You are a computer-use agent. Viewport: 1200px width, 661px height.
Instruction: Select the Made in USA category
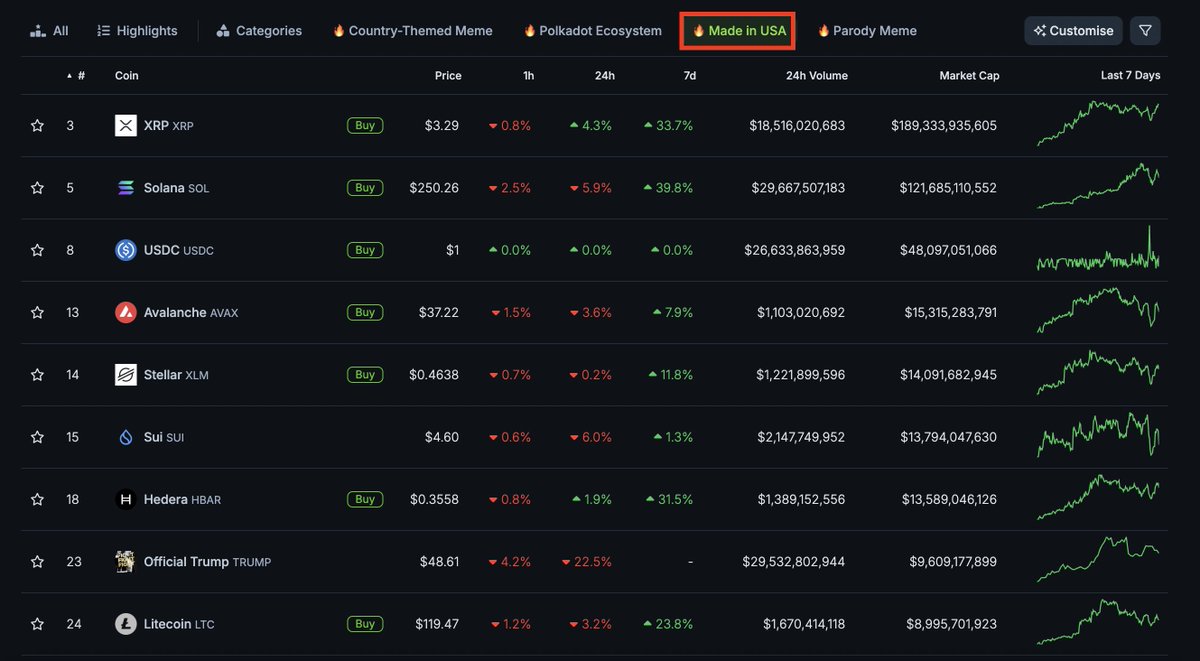[x=739, y=31]
